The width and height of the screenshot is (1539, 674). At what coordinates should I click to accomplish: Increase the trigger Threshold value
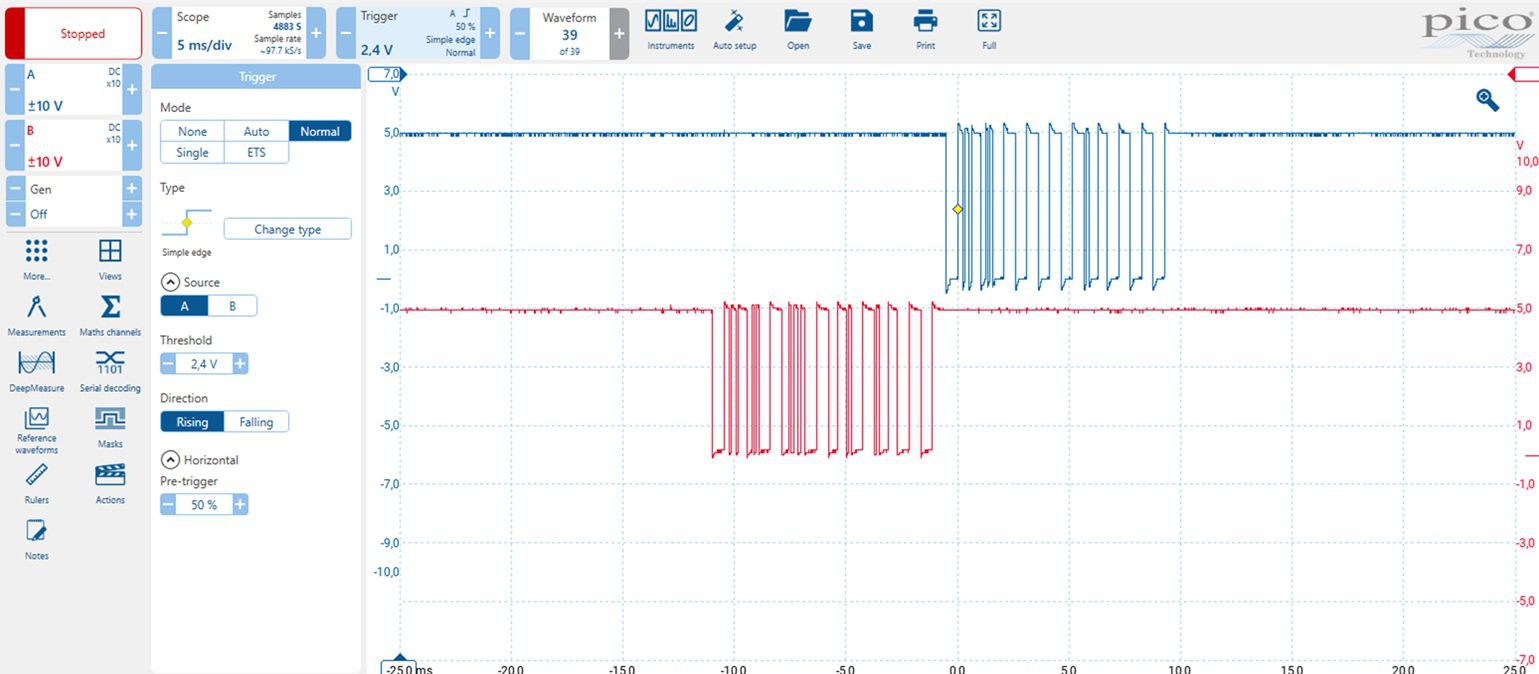(x=240, y=364)
